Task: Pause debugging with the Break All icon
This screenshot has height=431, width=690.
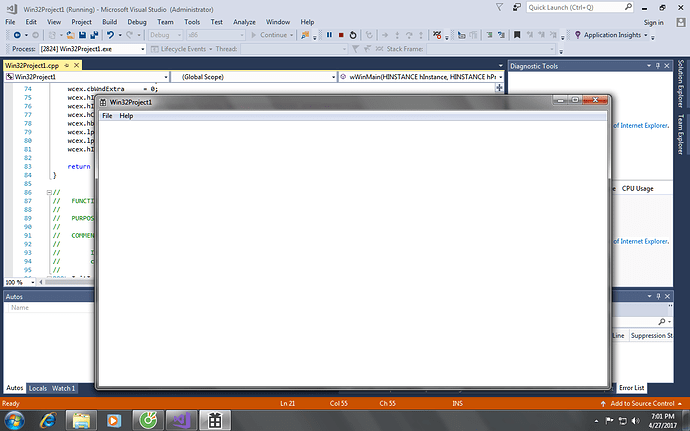Action: click(x=329, y=35)
